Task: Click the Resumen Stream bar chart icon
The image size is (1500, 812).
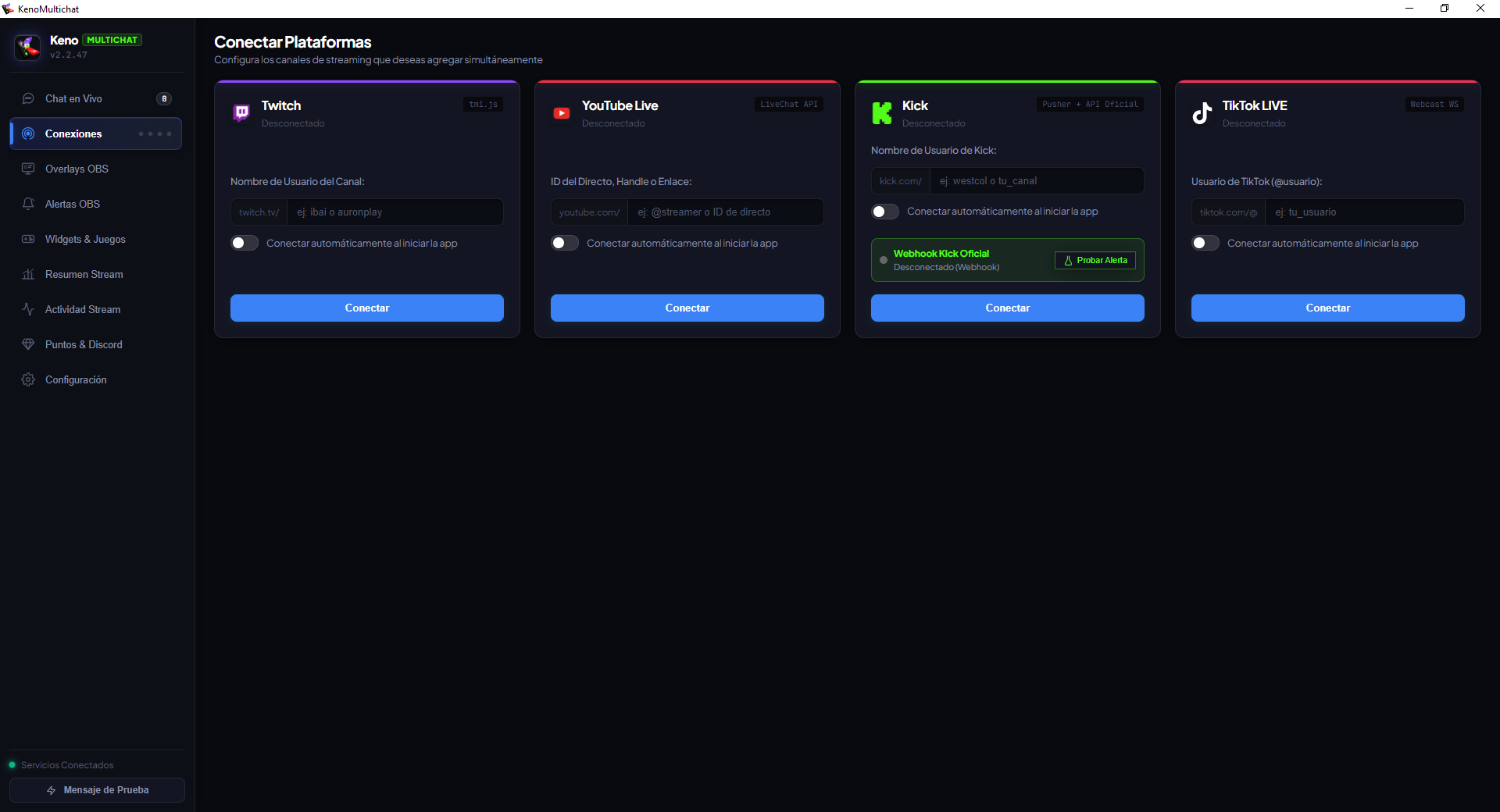Action: point(28,274)
